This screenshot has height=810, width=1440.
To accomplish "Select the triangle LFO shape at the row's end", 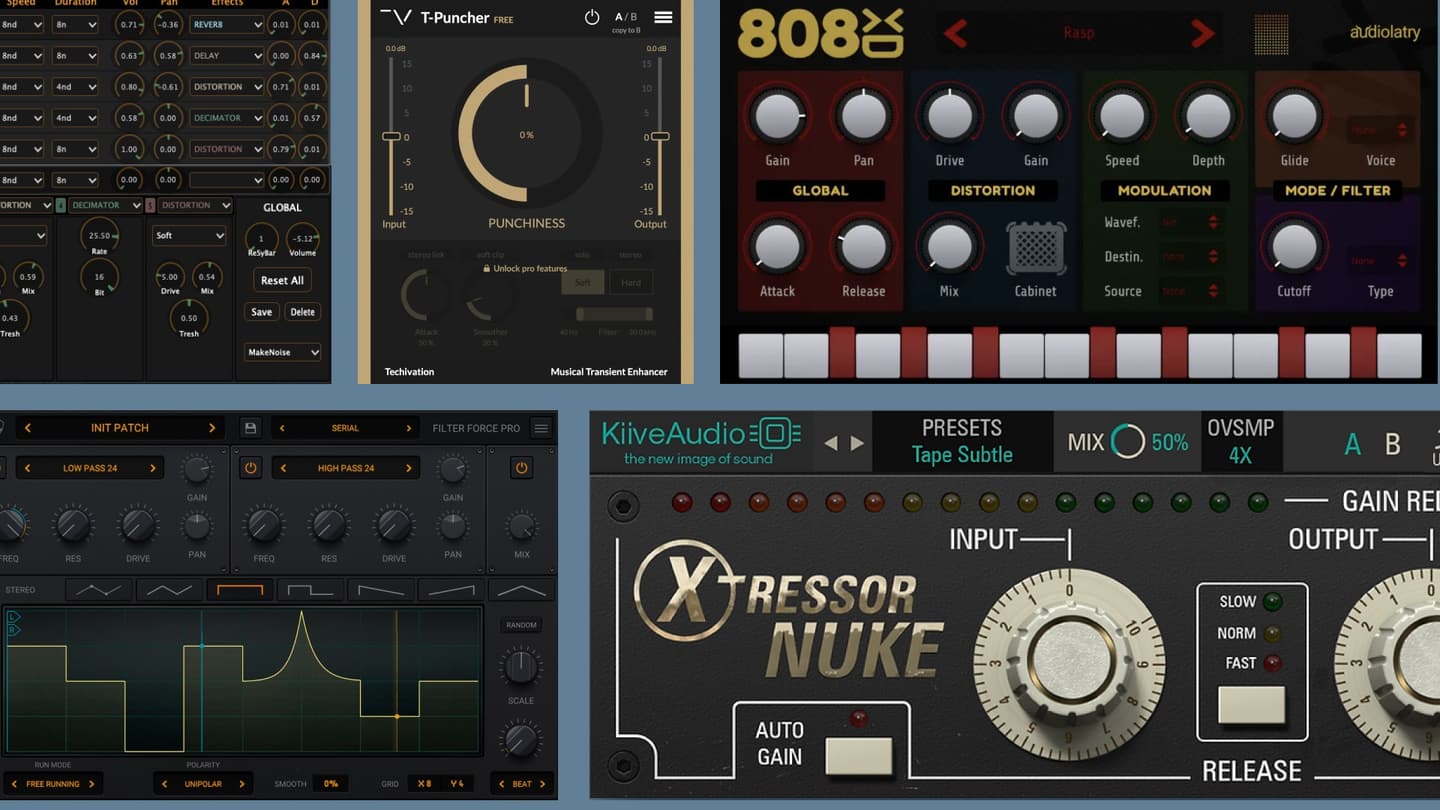I will click(x=520, y=590).
